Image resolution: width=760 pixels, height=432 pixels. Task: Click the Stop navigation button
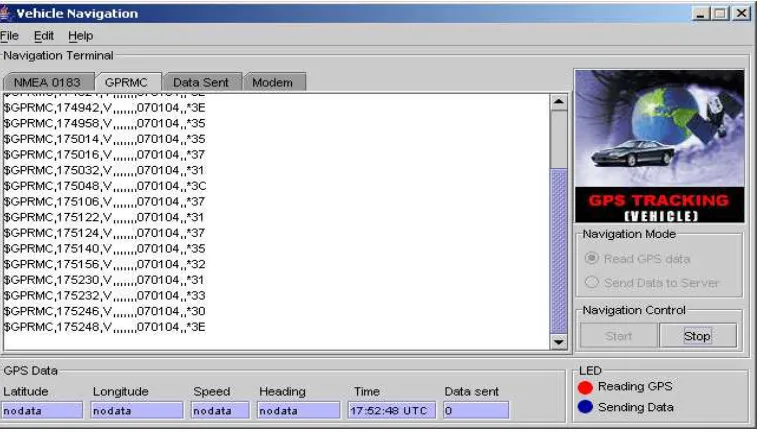click(x=697, y=336)
